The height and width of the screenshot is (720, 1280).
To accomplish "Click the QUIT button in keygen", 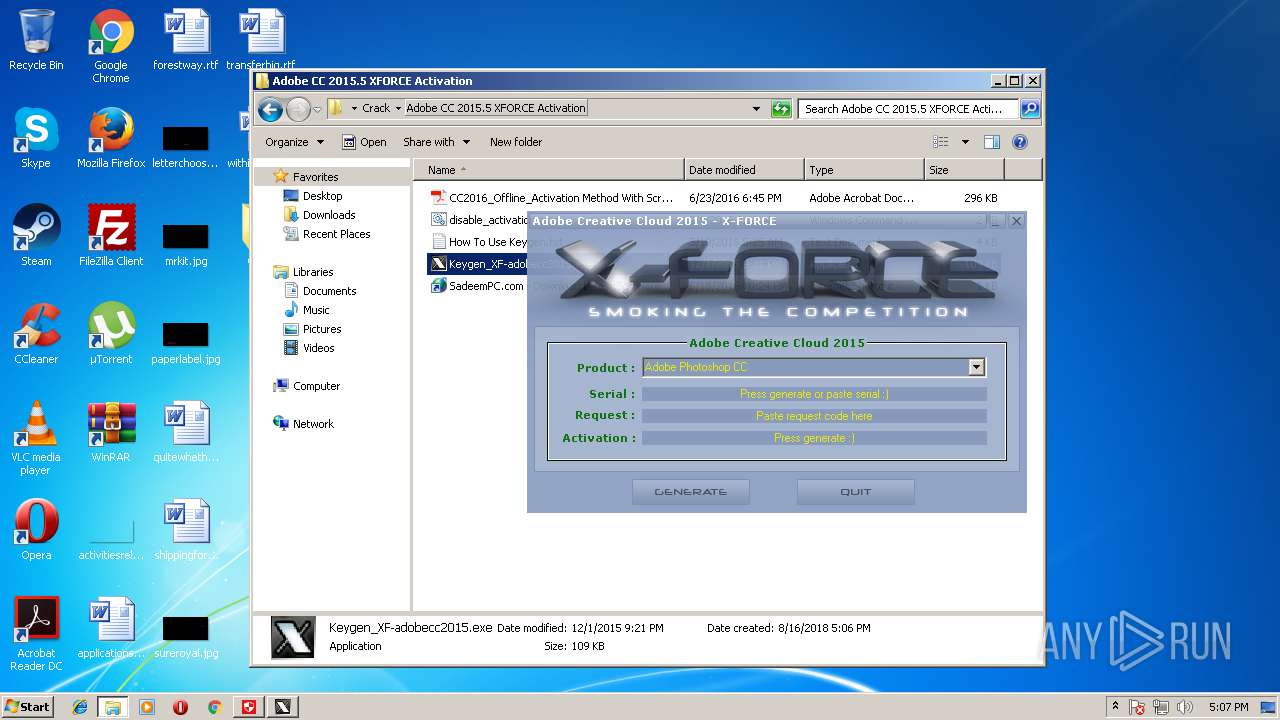I will click(x=855, y=492).
